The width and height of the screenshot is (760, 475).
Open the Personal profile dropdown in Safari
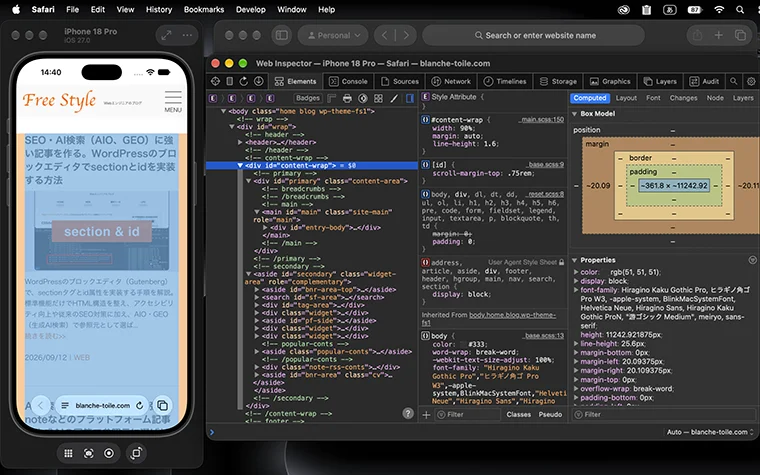pyautogui.click(x=333, y=35)
